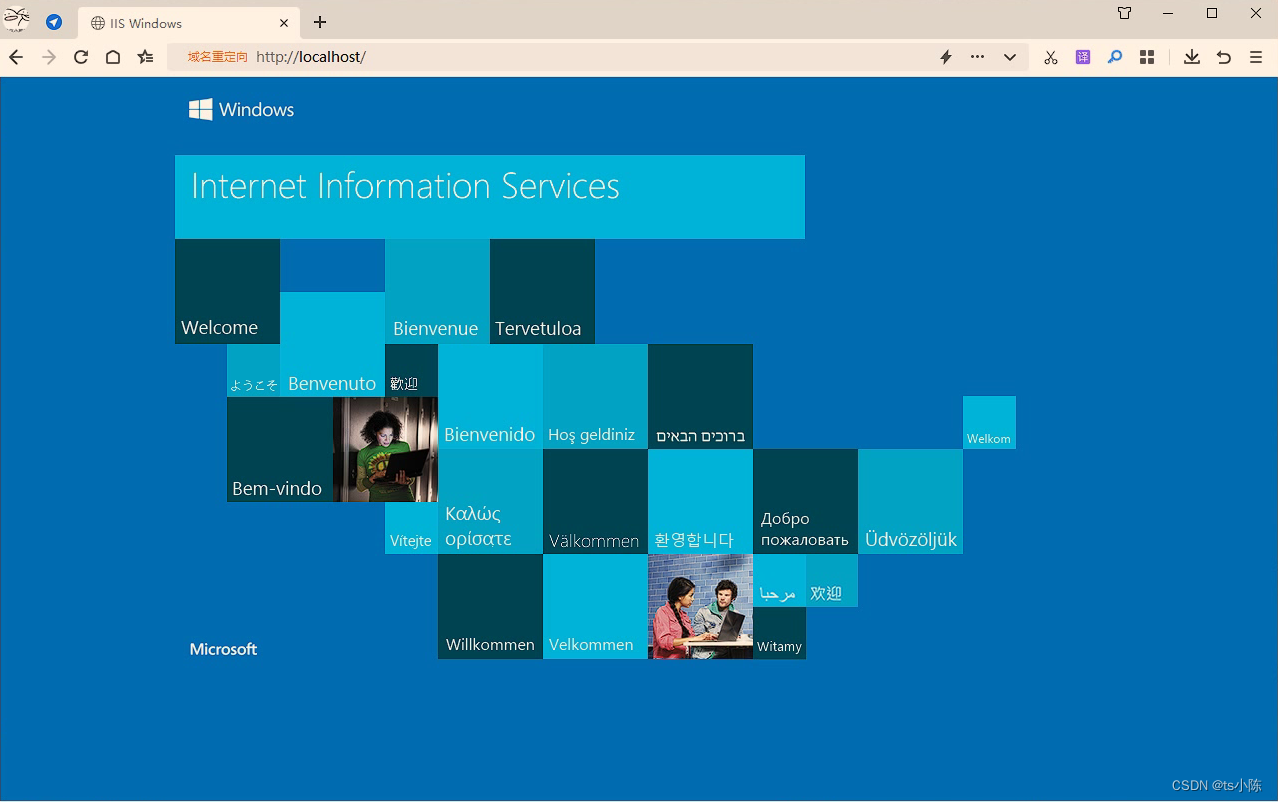Click the Benvenuto tile
Image resolution: width=1278 pixels, height=802 pixels.
click(332, 344)
